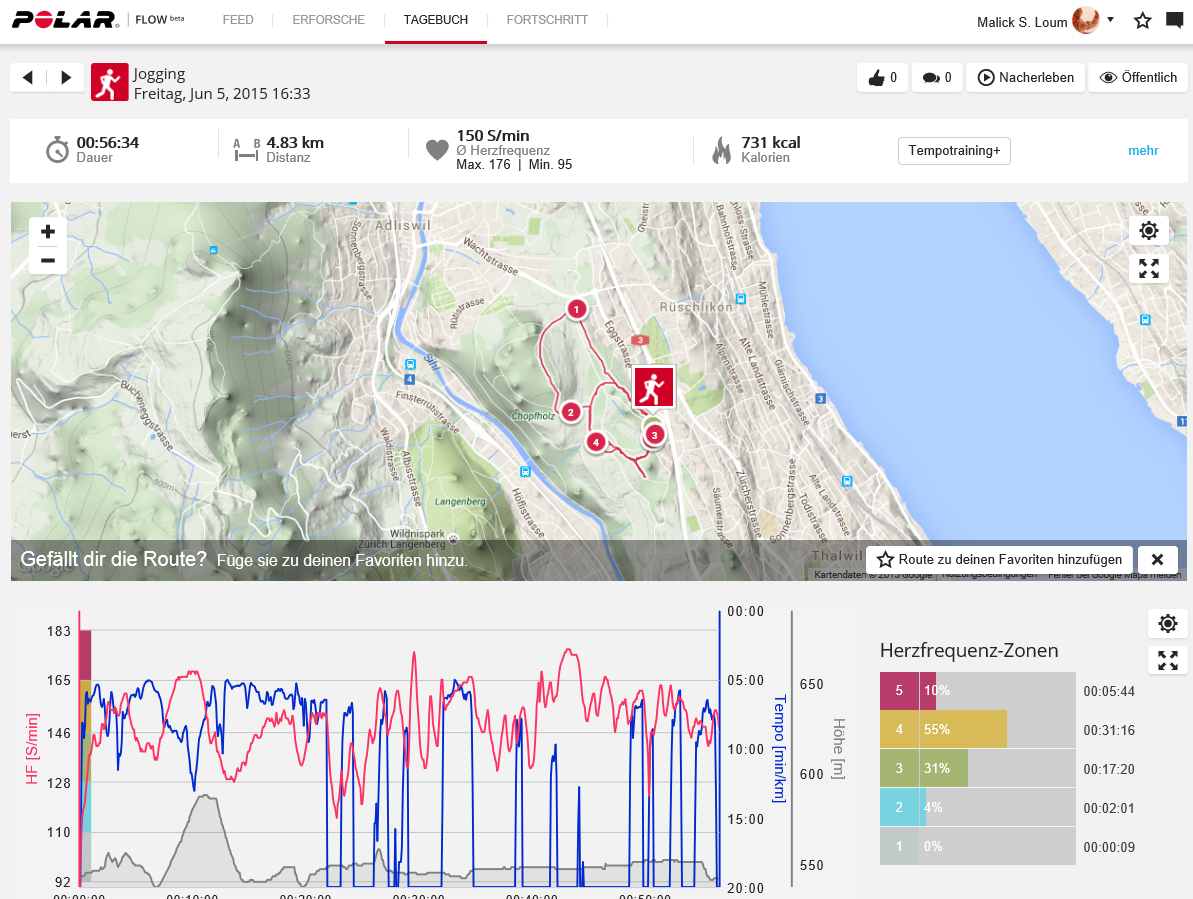Open the ERFORSCHE tab
This screenshot has width=1193, height=899.
coord(328,20)
